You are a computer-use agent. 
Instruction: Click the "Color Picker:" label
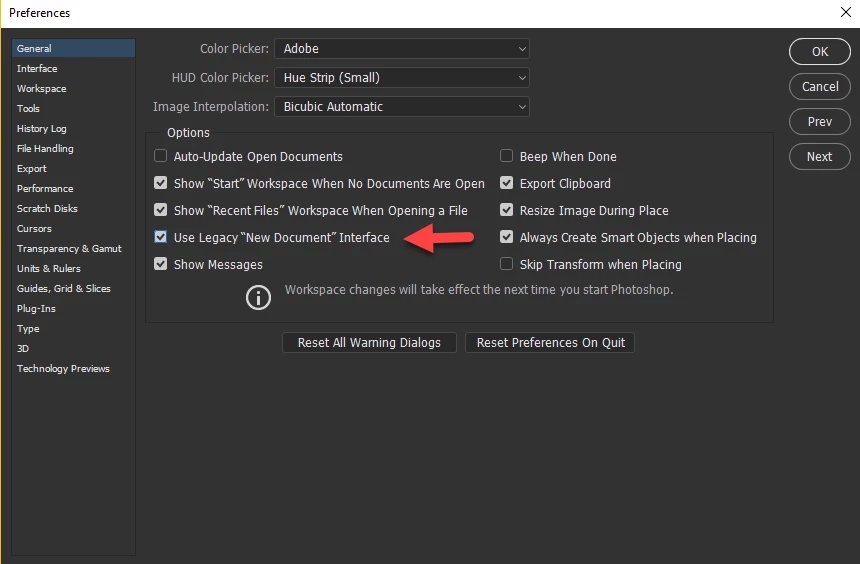tap(234, 49)
